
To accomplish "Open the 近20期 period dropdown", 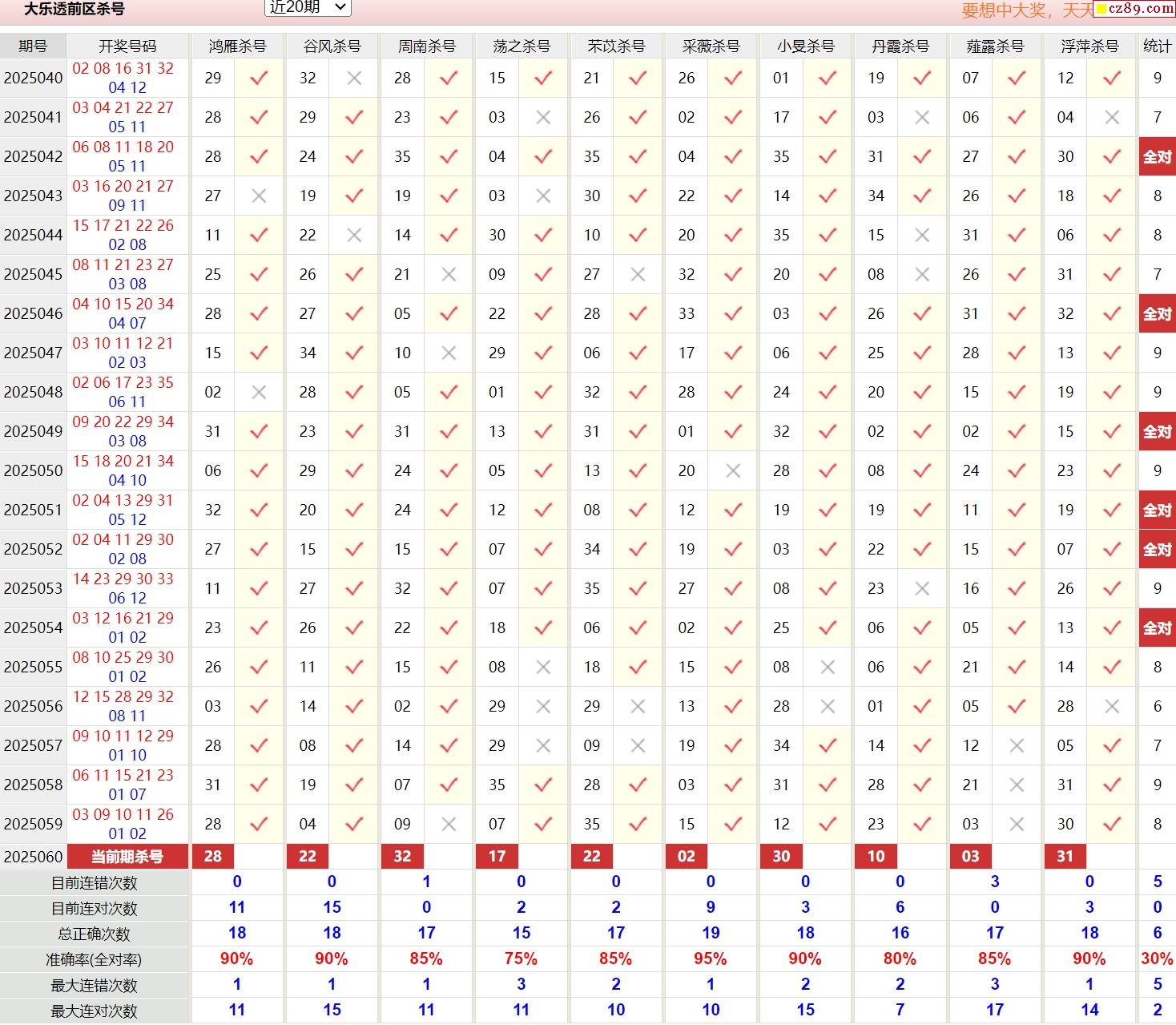I will tap(308, 7).
